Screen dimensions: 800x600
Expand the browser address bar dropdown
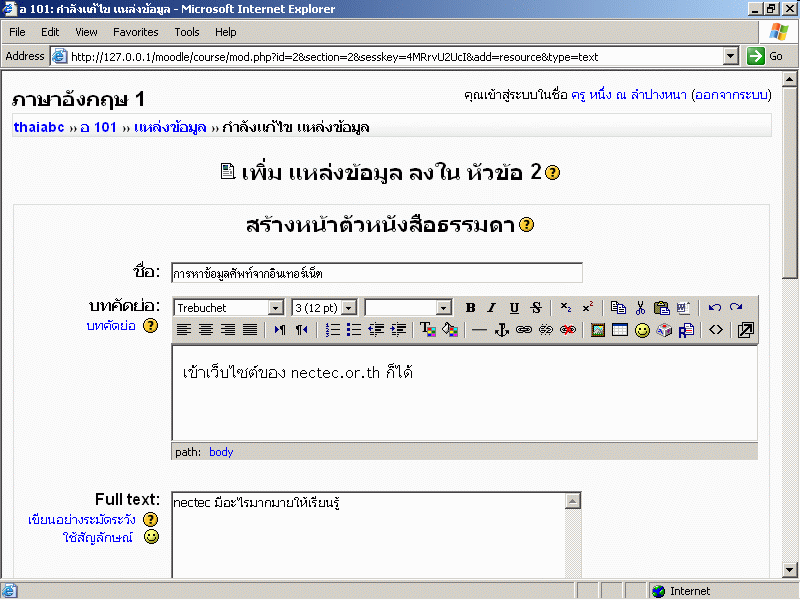click(730, 57)
